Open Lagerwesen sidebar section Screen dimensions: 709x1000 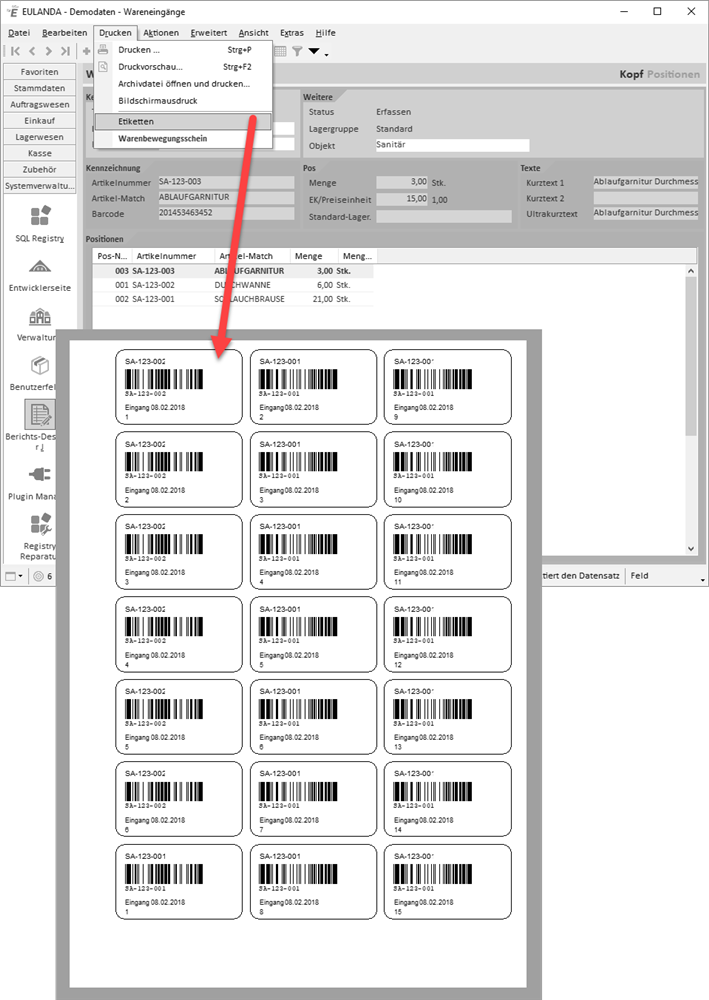tap(40, 137)
